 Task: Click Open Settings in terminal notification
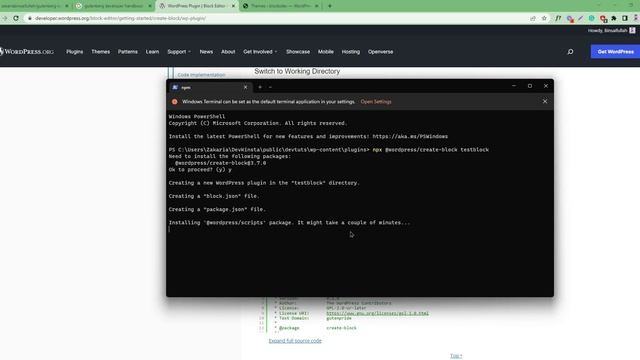pyautogui.click(x=376, y=102)
